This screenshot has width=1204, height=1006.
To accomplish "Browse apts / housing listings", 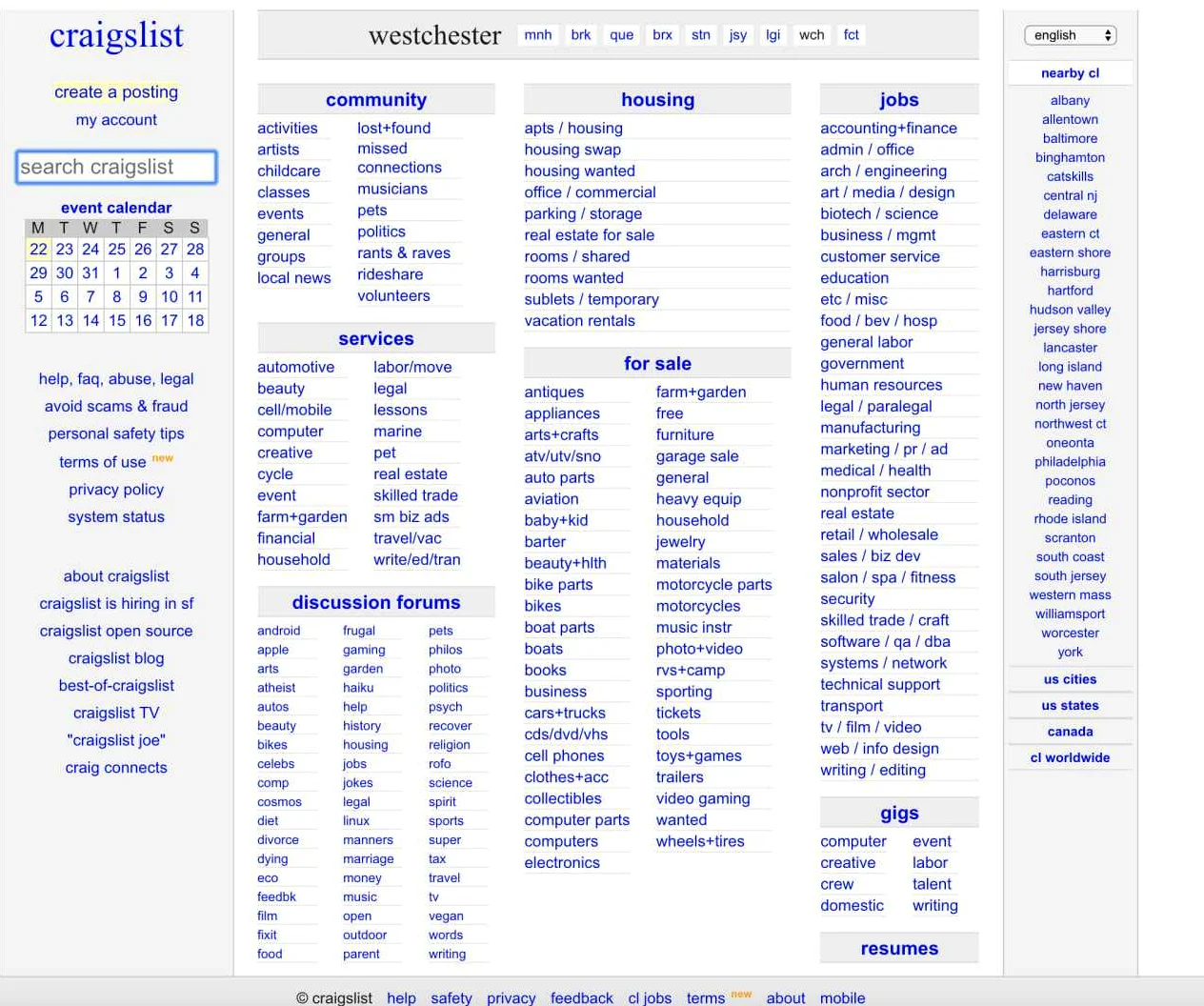I will click(573, 128).
